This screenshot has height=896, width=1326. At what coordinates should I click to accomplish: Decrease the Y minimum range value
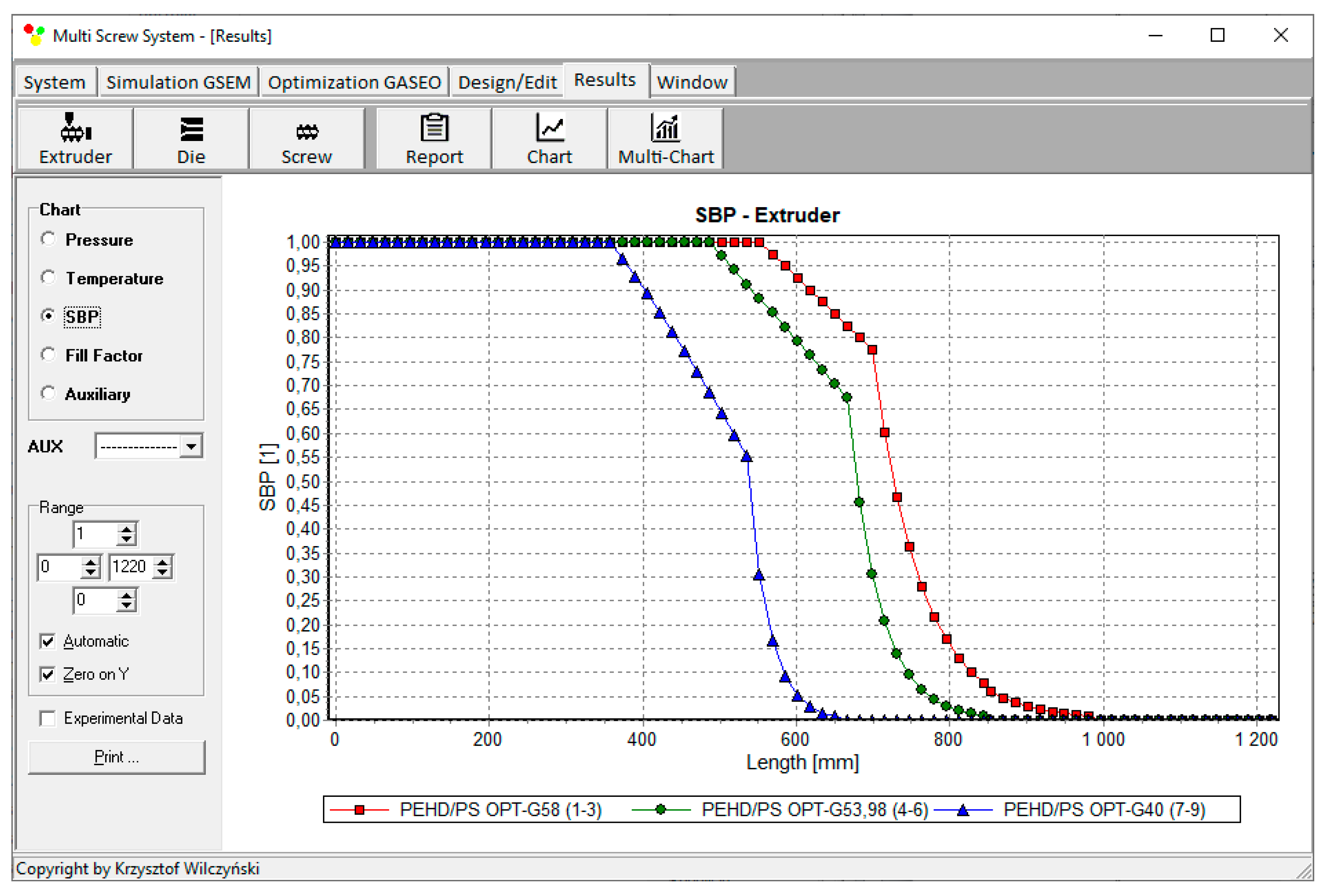127,605
